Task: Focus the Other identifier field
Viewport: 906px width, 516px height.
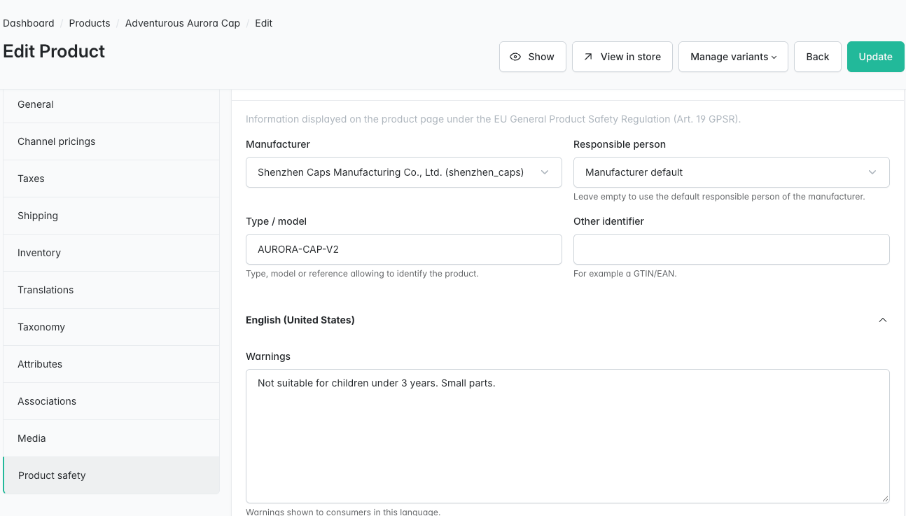Action: pyautogui.click(x=731, y=249)
